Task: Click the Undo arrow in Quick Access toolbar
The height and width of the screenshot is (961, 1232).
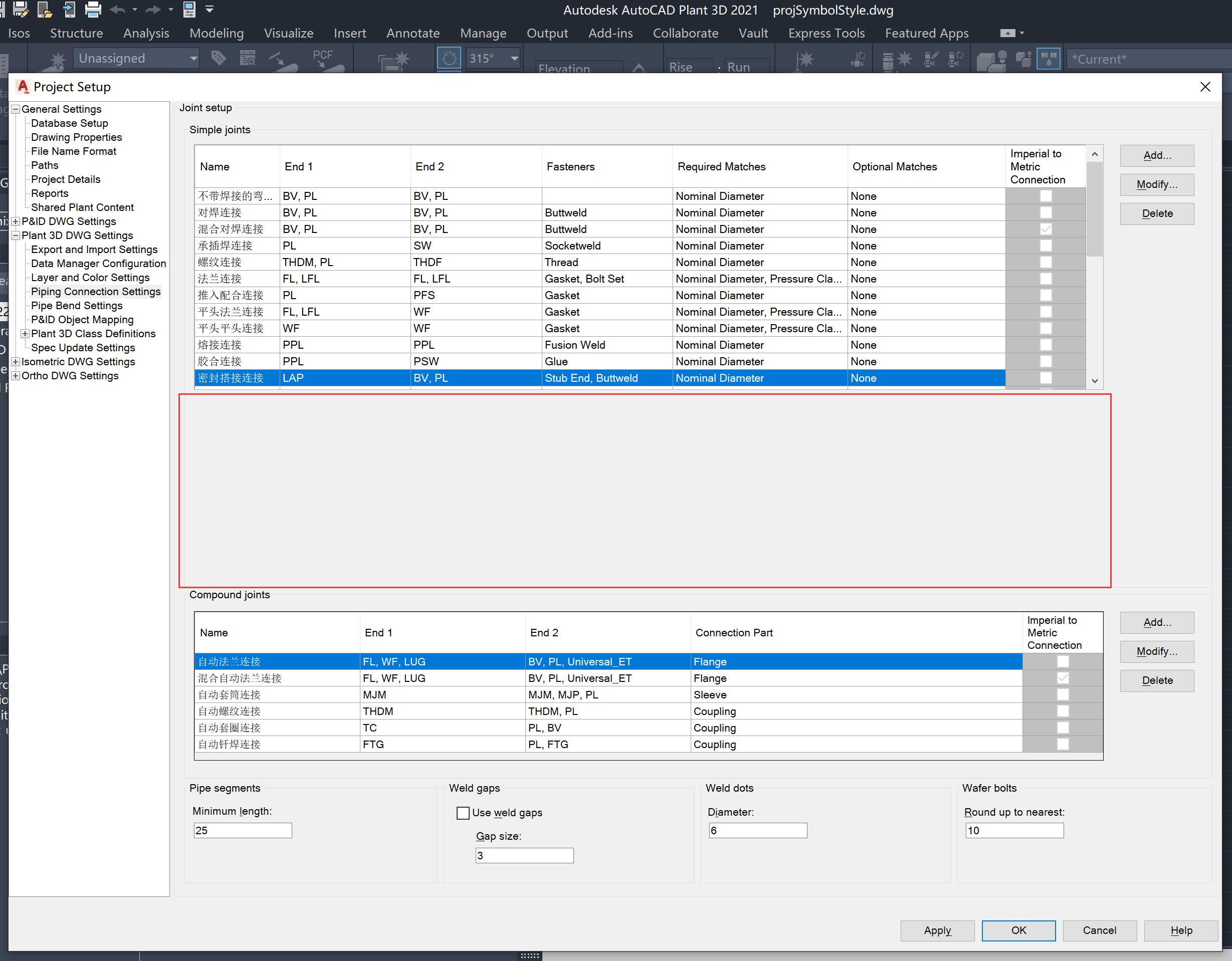Action: [x=117, y=10]
